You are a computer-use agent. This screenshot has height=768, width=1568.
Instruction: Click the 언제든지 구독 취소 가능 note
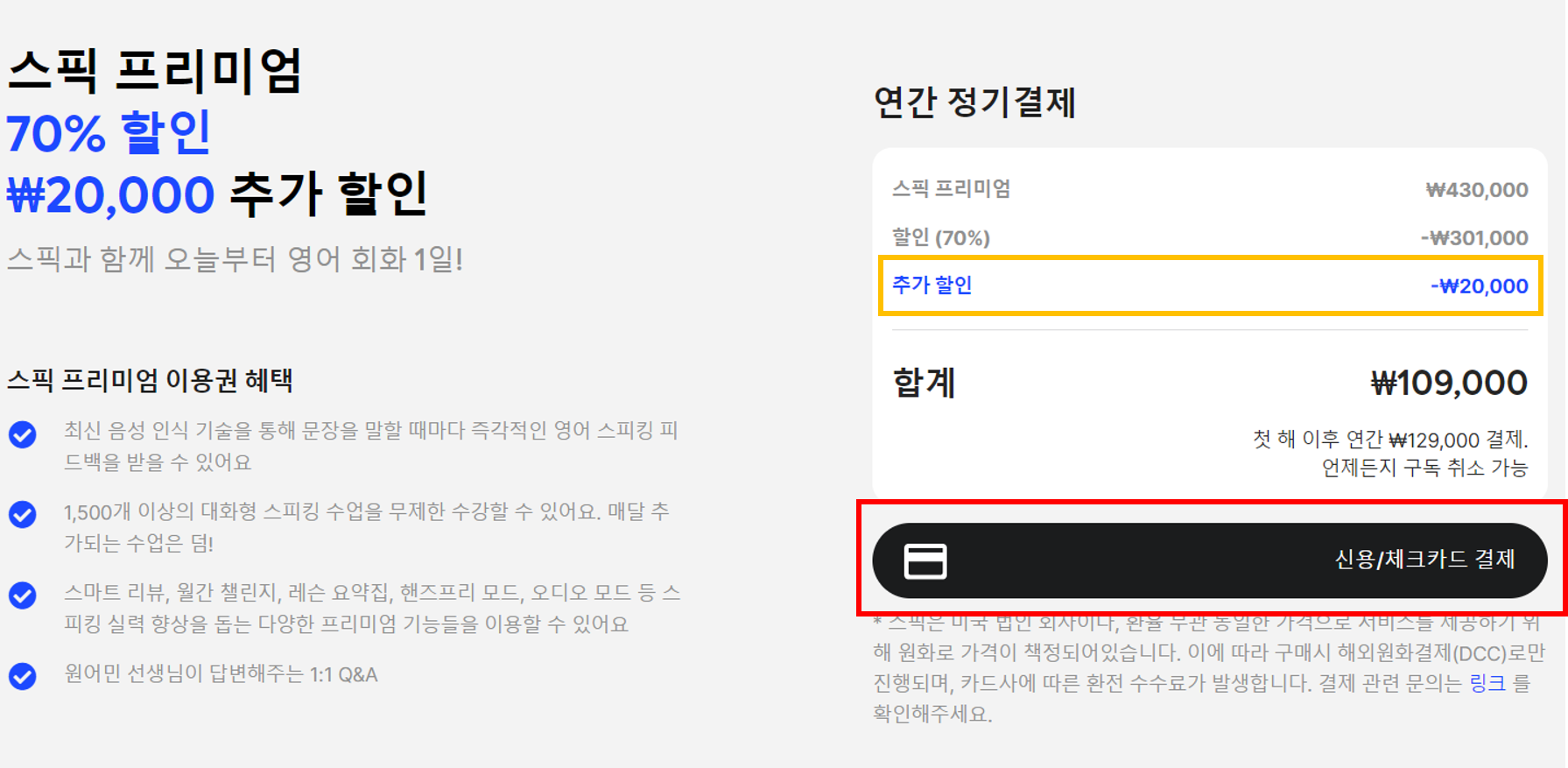click(1424, 469)
